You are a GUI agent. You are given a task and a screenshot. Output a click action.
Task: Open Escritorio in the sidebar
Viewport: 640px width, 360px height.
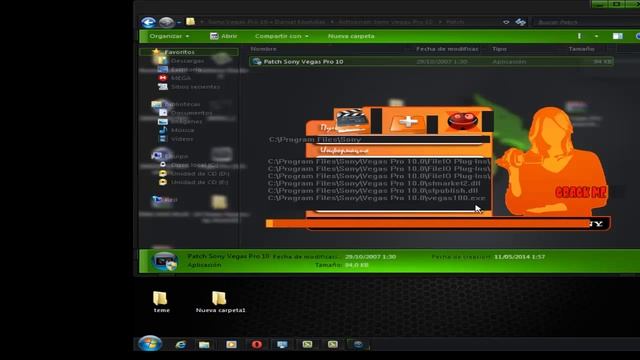point(186,69)
